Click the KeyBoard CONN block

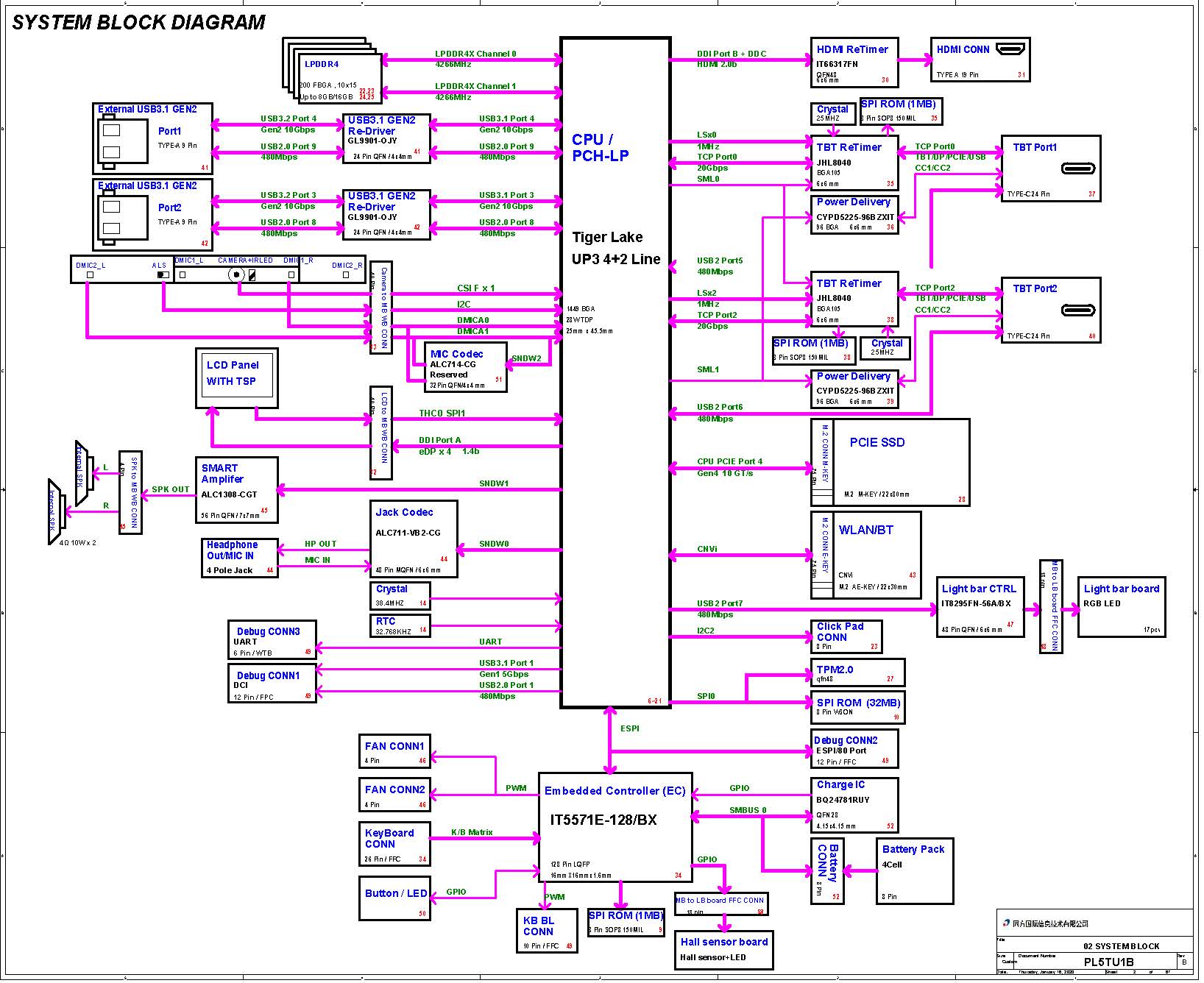[394, 844]
